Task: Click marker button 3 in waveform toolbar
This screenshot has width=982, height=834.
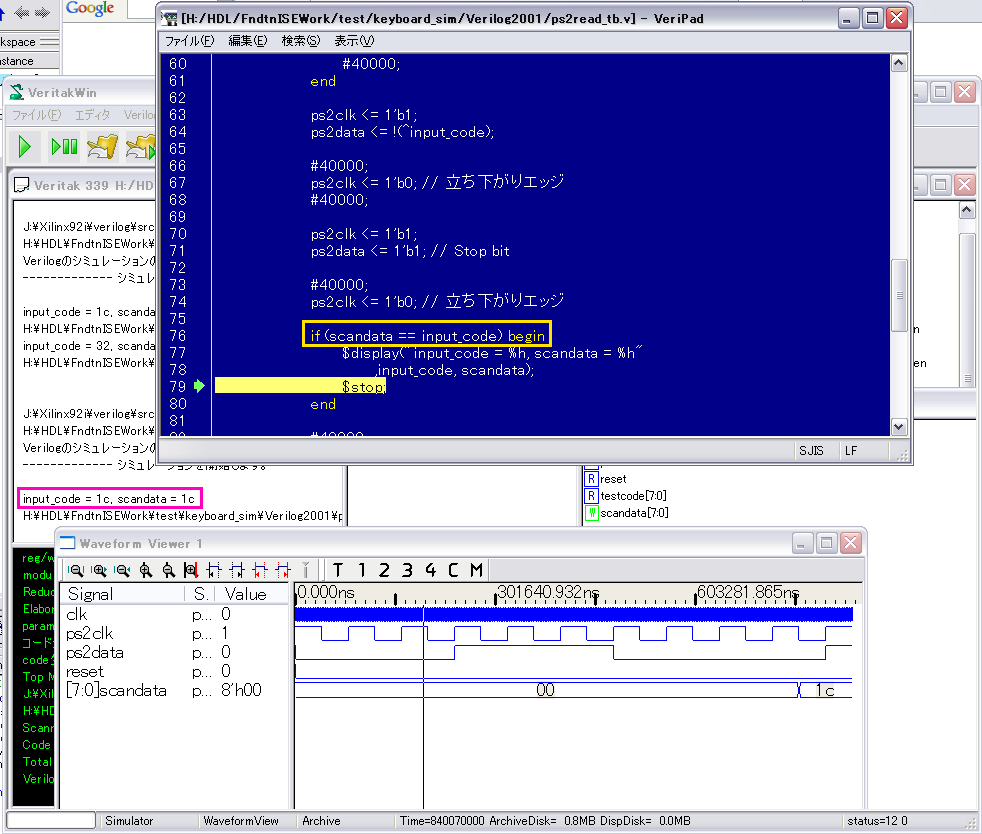Action: [x=407, y=570]
